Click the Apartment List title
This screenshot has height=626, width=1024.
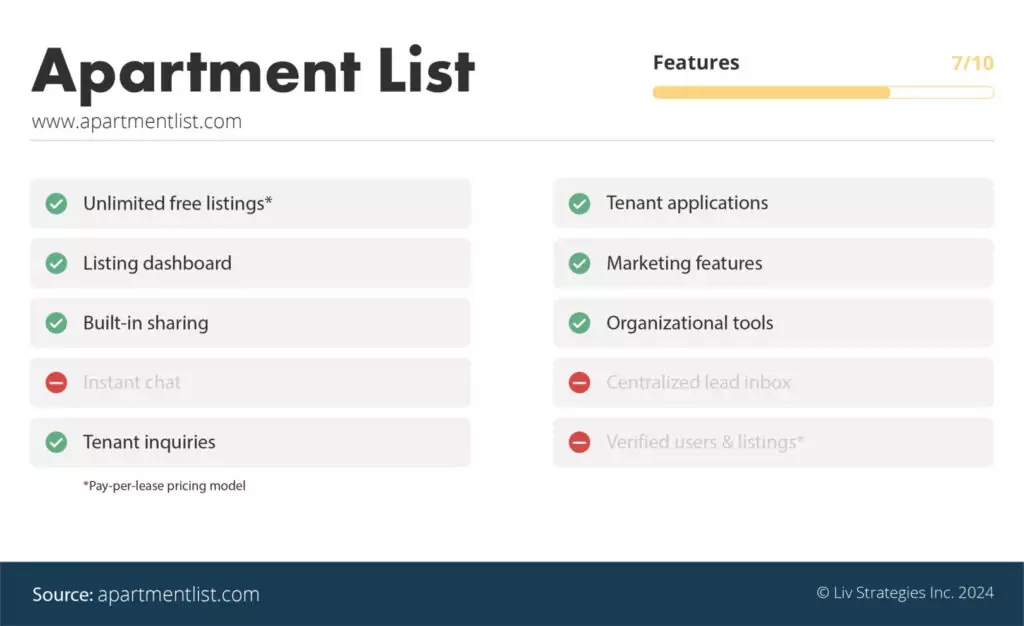point(255,70)
